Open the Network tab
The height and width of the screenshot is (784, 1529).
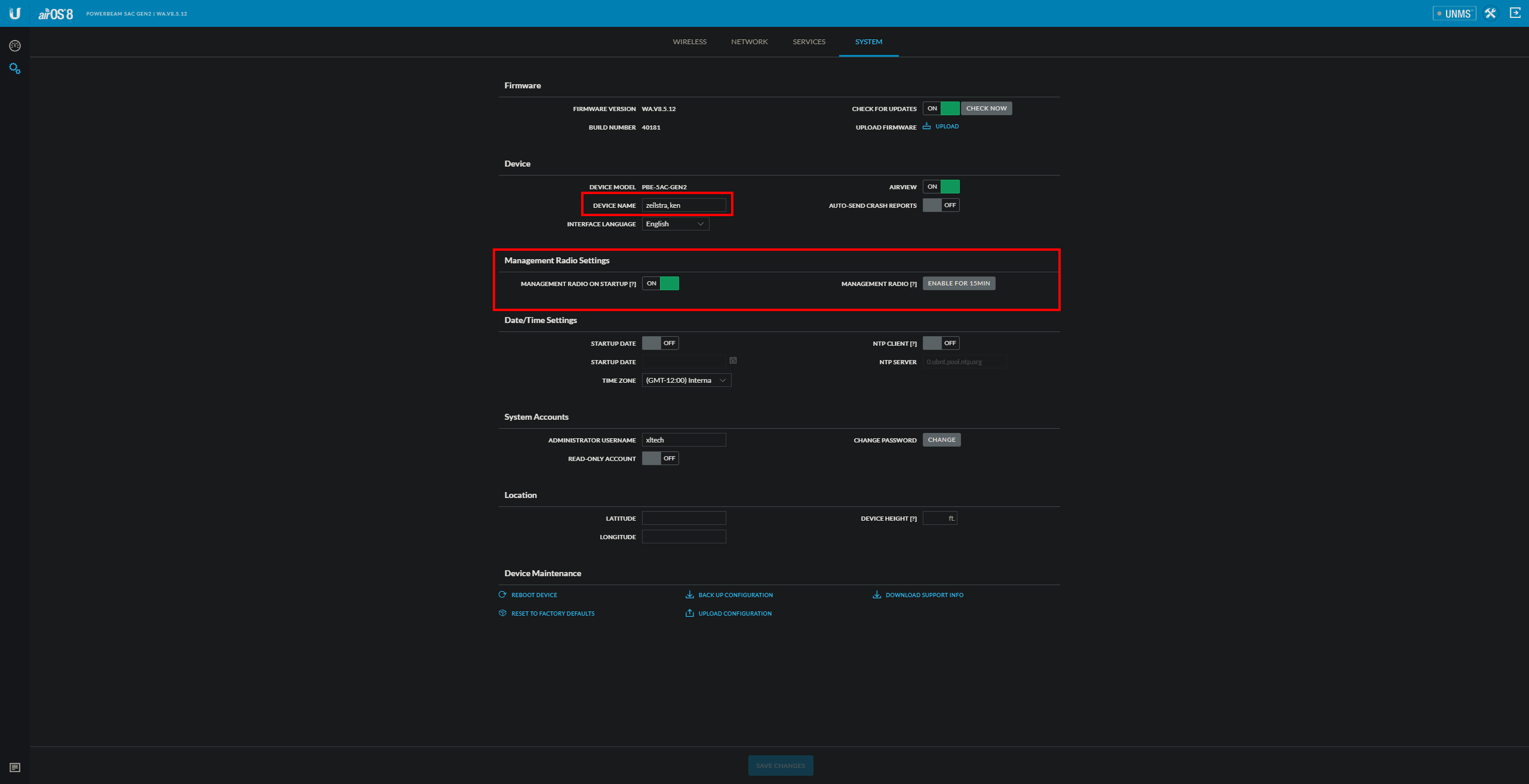[x=749, y=42]
